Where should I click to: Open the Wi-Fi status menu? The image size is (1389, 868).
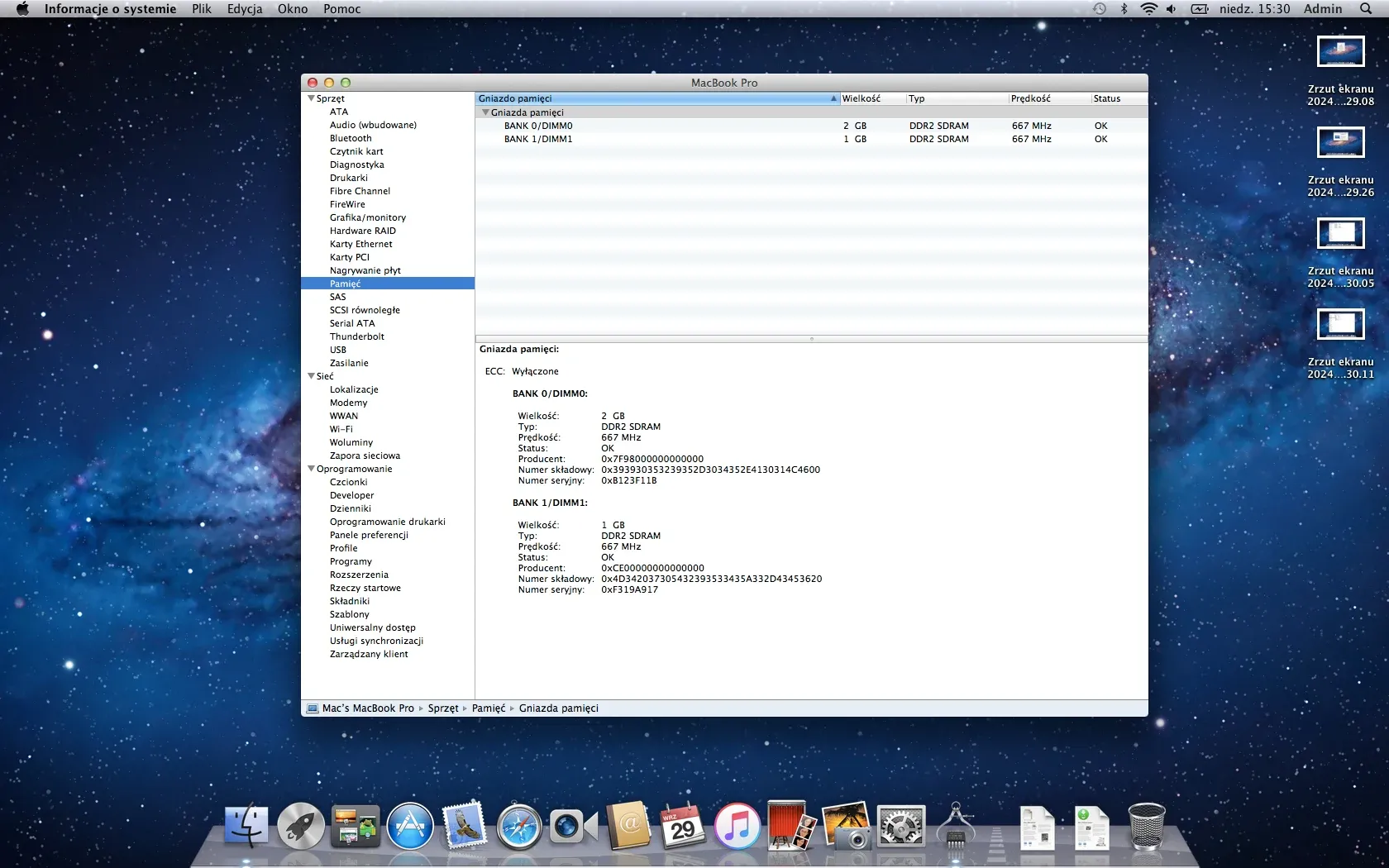pyautogui.click(x=1148, y=9)
